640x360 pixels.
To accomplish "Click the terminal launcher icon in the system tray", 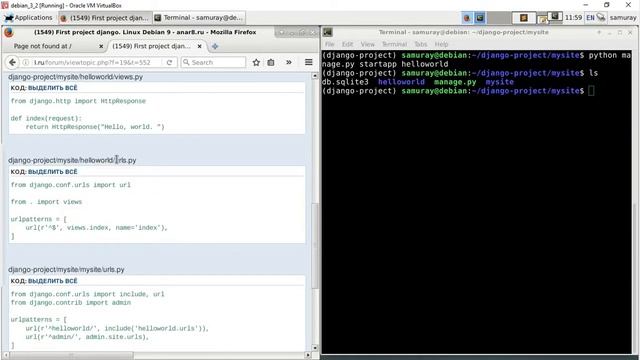I will (x=480, y=18).
